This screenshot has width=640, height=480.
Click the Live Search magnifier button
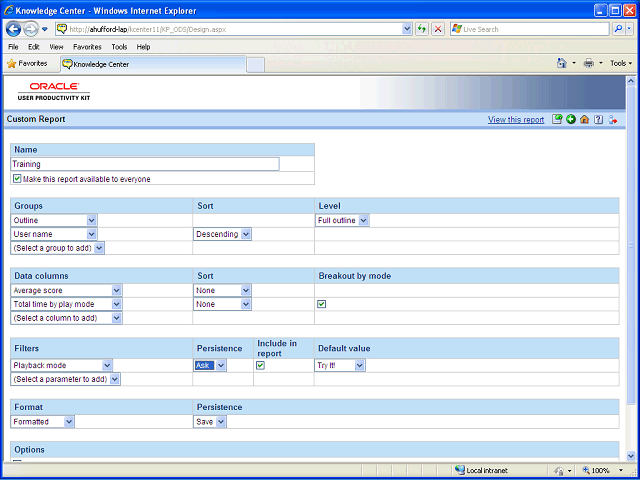[618, 29]
